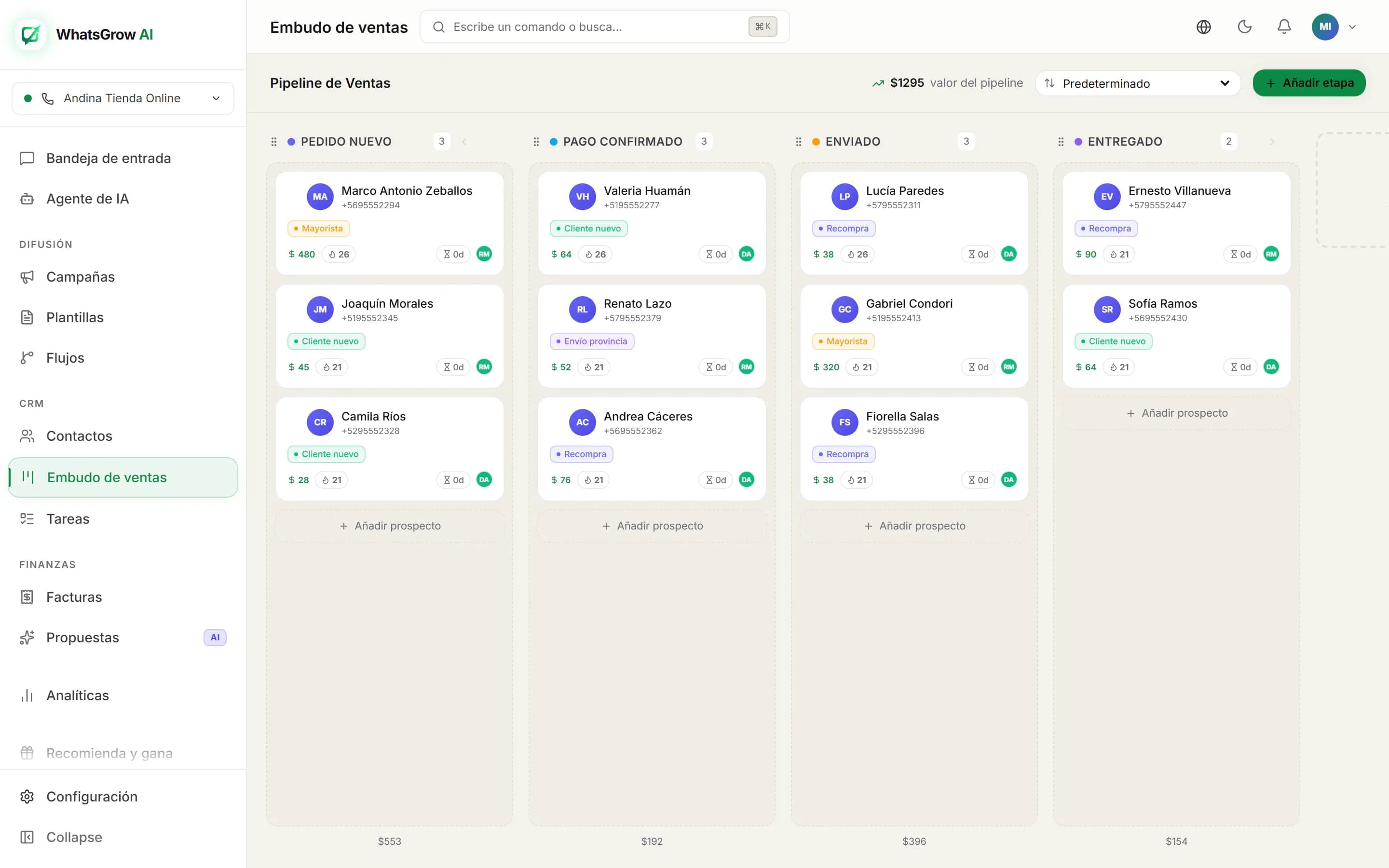Click ENTREGADO right arrow chevron
This screenshot has width=1389, height=868.
1272,142
